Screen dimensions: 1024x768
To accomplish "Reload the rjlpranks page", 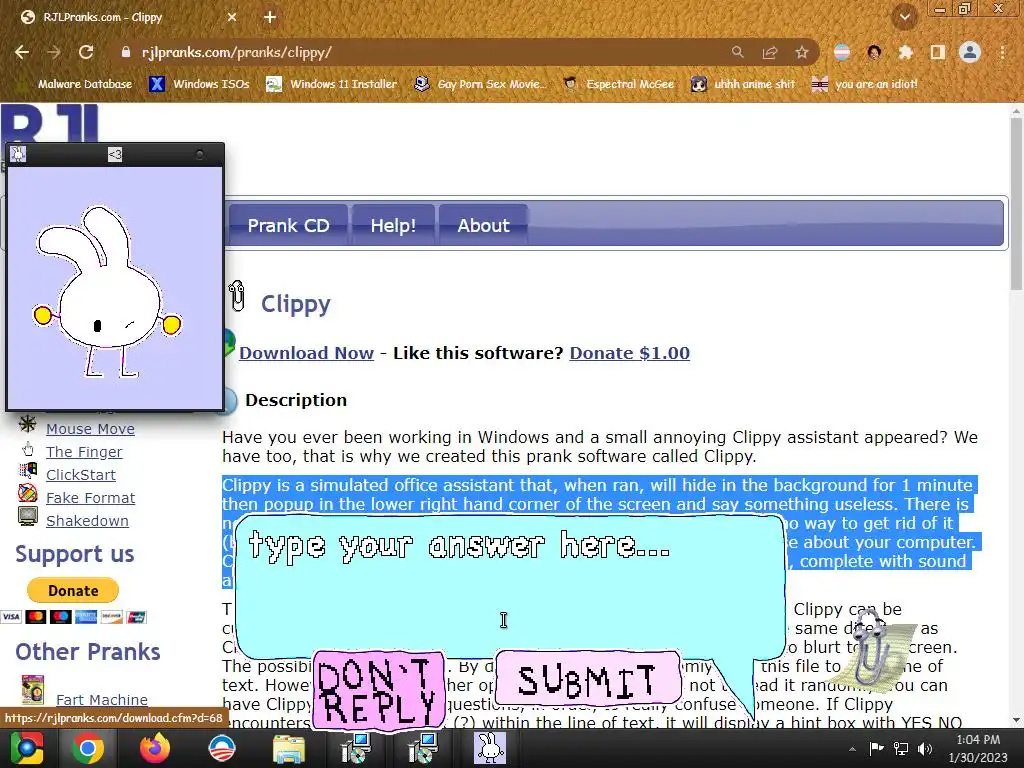I will (86, 52).
